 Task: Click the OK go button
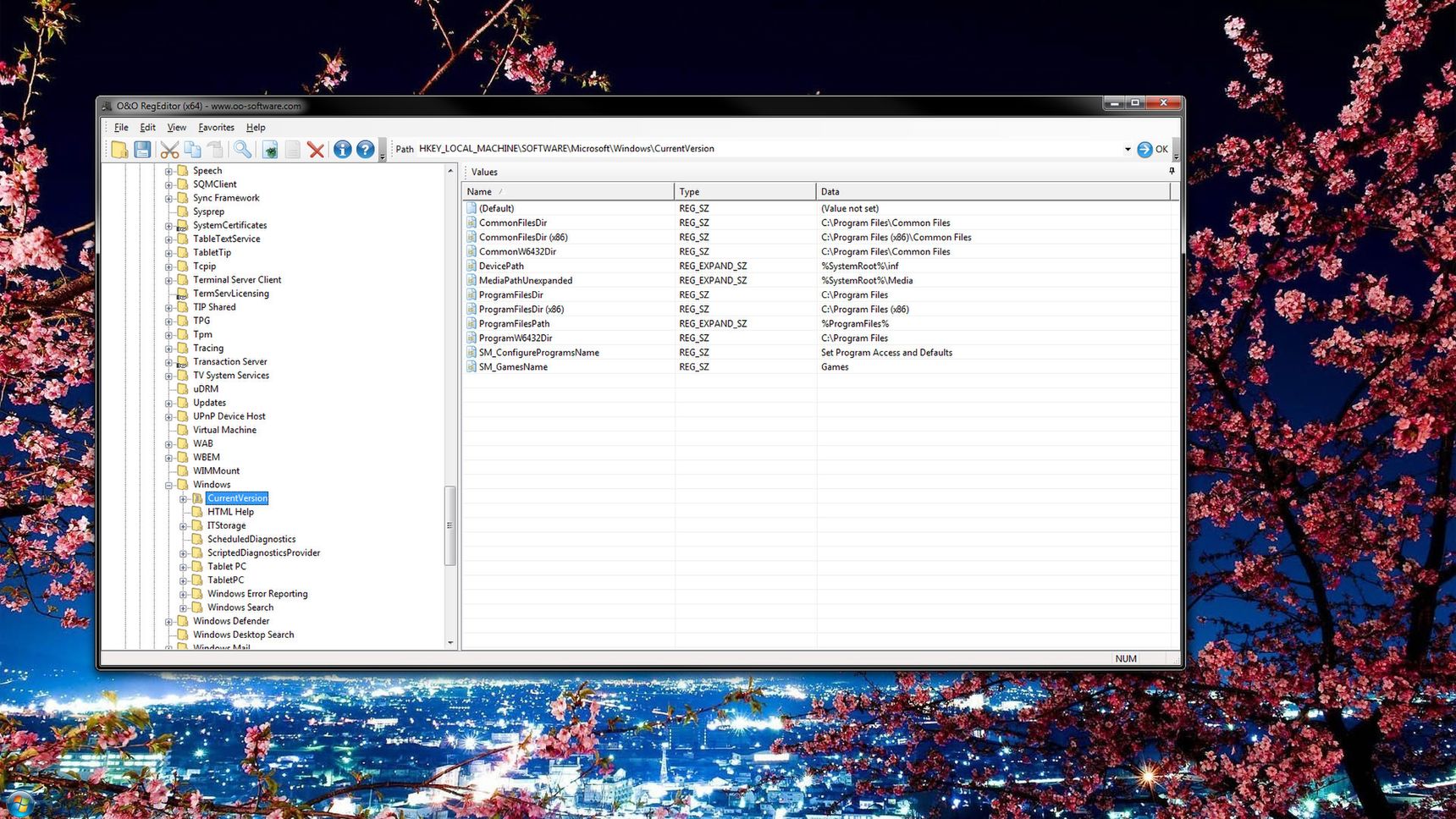pyautogui.click(x=1152, y=149)
